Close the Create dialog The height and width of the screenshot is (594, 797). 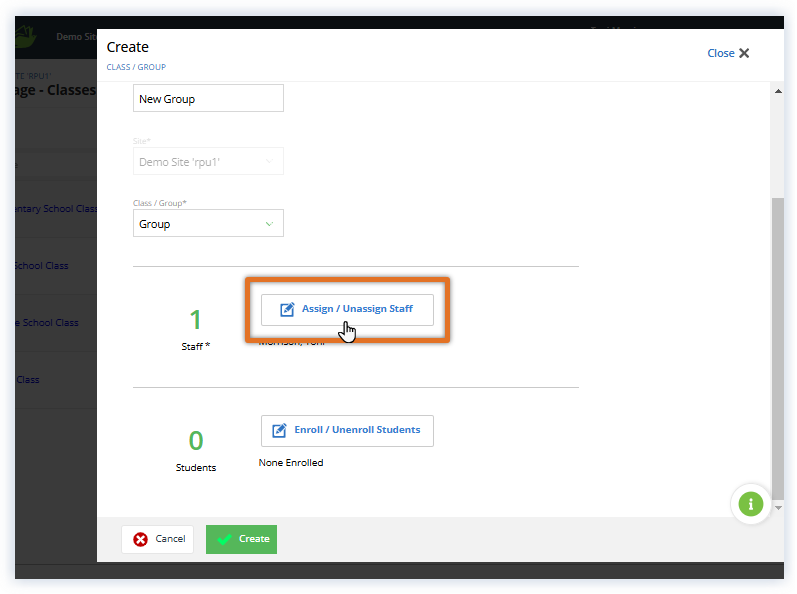(x=728, y=53)
